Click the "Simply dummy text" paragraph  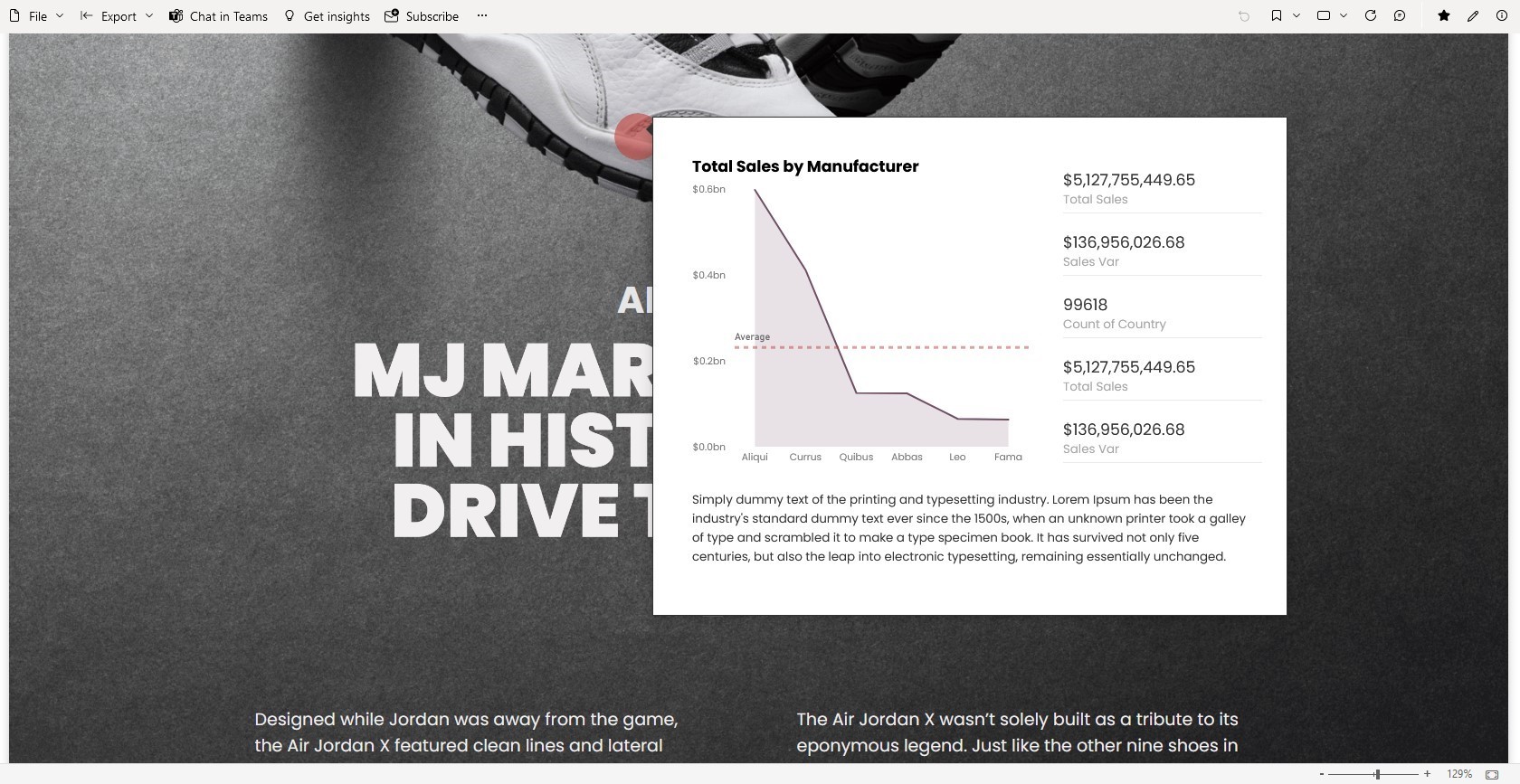pos(969,528)
